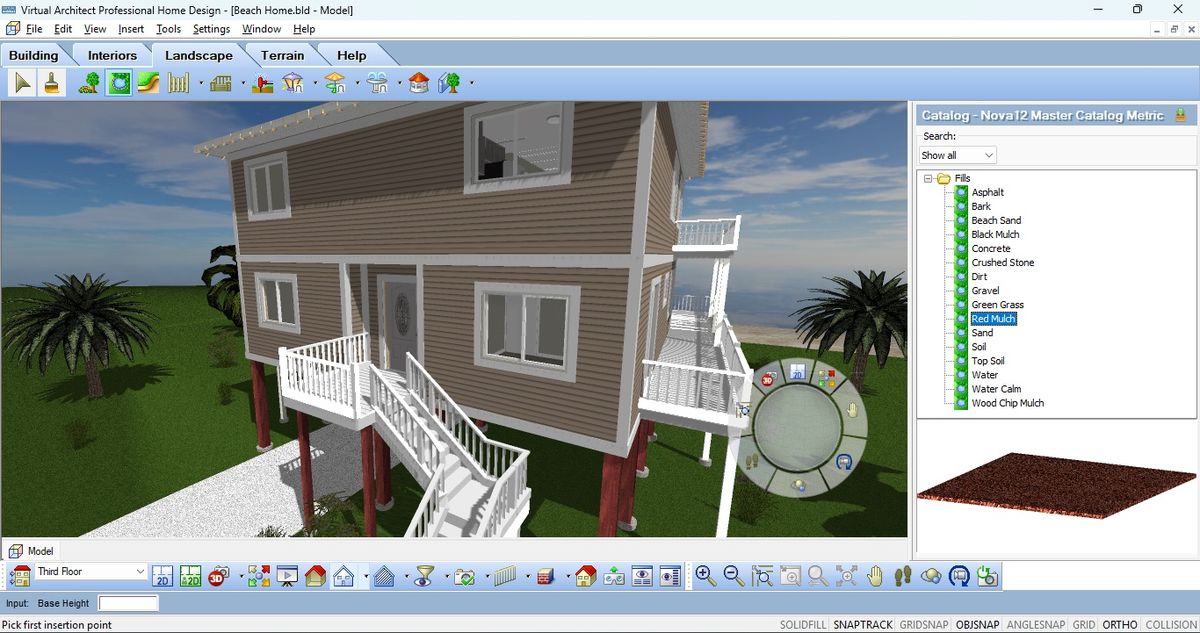Open the Gazebo placement tool
Viewport: 1200px width, 633px height.
417,82
